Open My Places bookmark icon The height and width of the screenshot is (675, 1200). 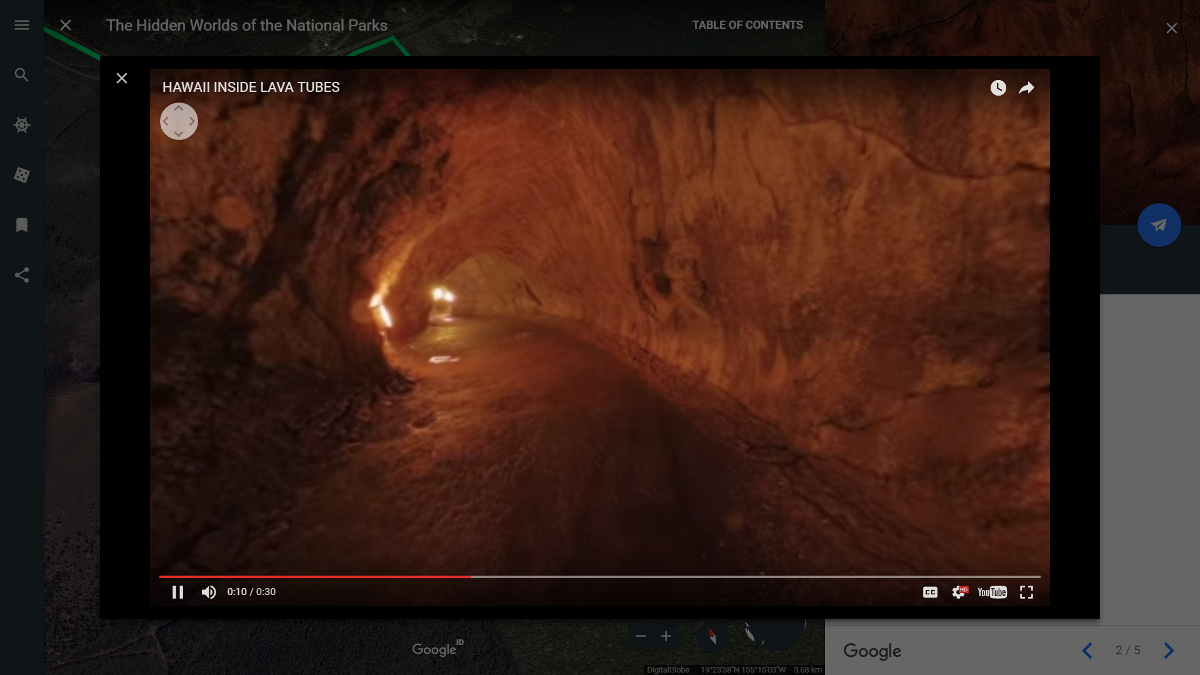[x=22, y=225]
